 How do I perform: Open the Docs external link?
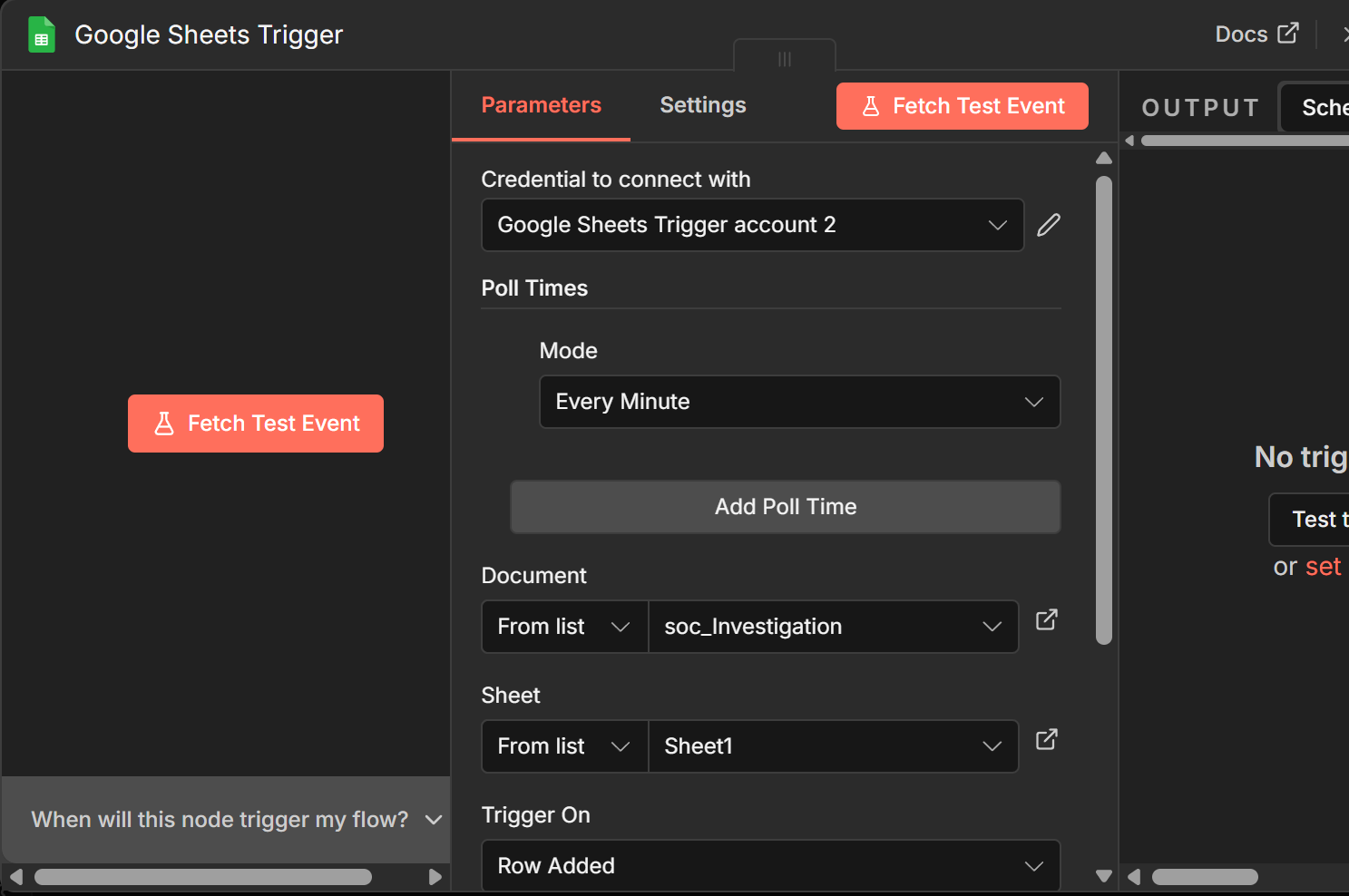tap(1256, 34)
